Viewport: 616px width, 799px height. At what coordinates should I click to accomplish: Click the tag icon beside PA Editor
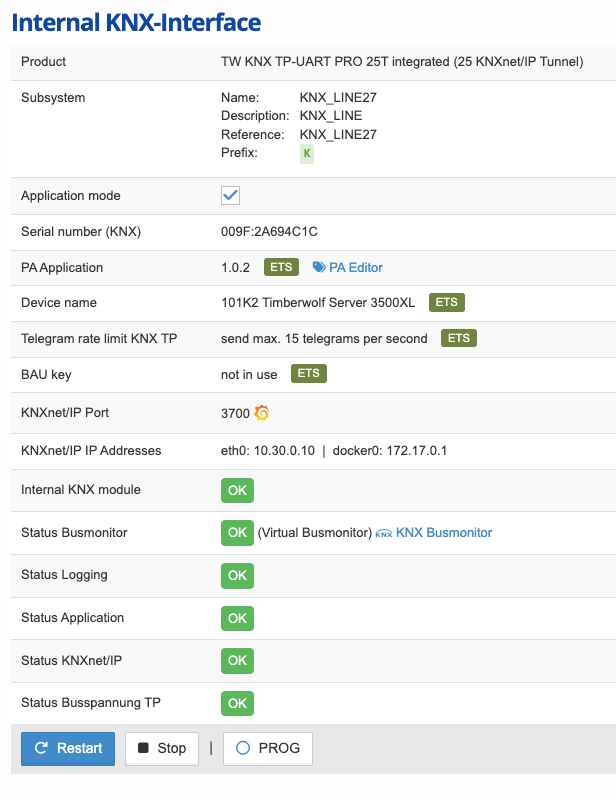pyautogui.click(x=319, y=268)
